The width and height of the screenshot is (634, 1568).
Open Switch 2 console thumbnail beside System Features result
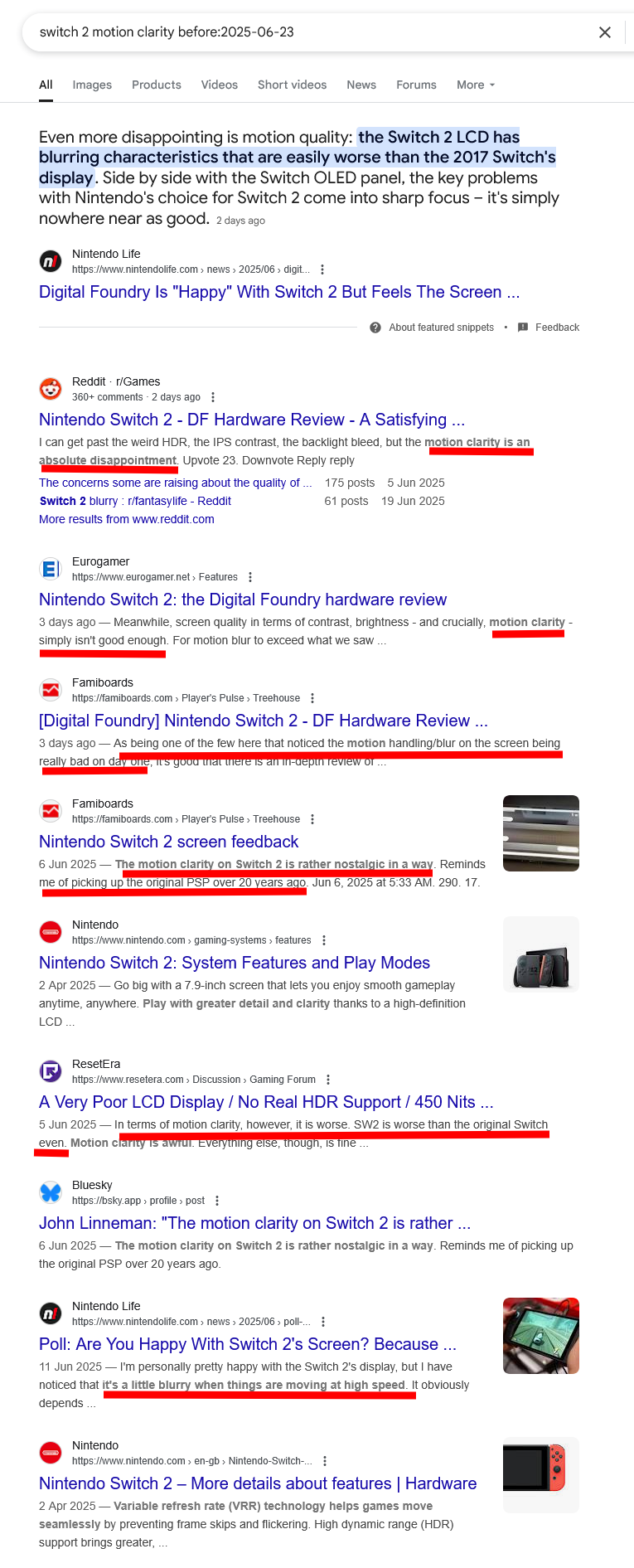[541, 954]
